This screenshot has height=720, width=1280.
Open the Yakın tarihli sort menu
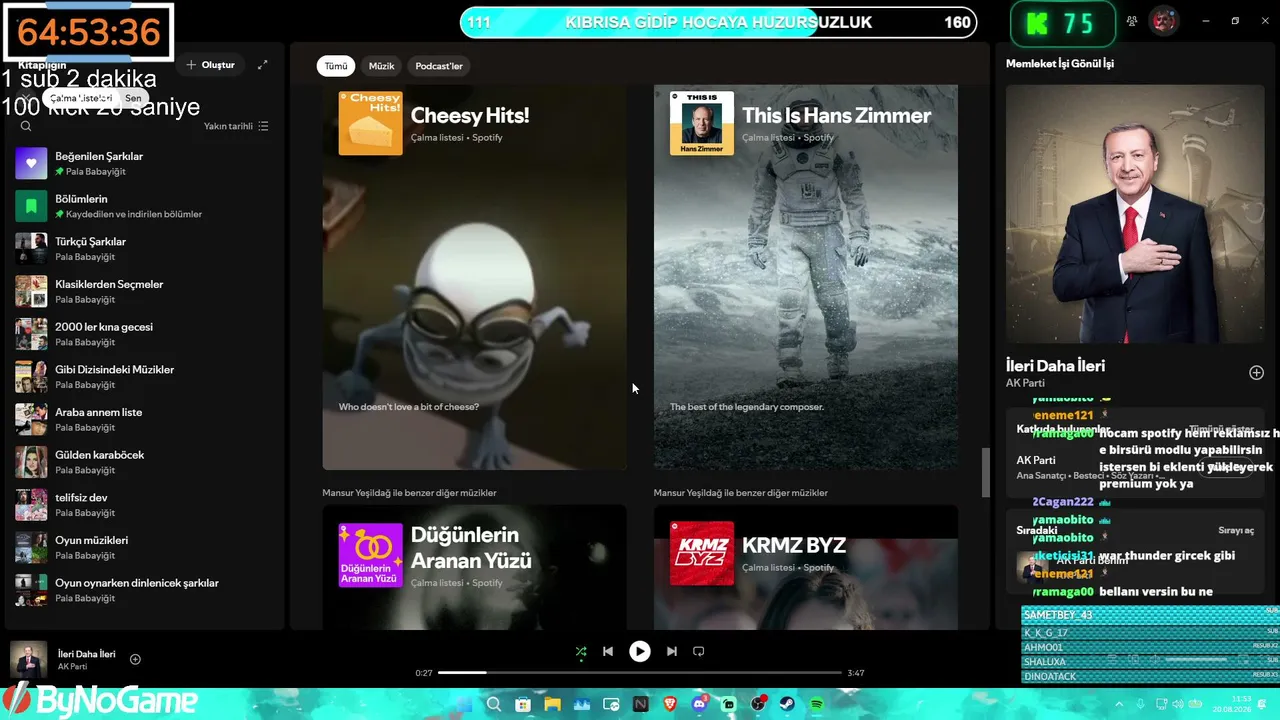click(x=236, y=126)
